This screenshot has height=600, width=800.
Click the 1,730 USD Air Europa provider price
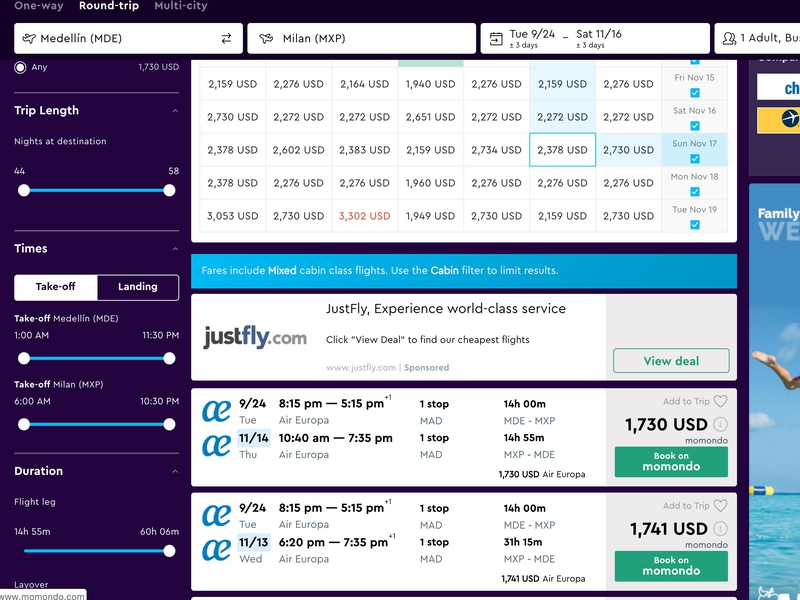[542, 474]
